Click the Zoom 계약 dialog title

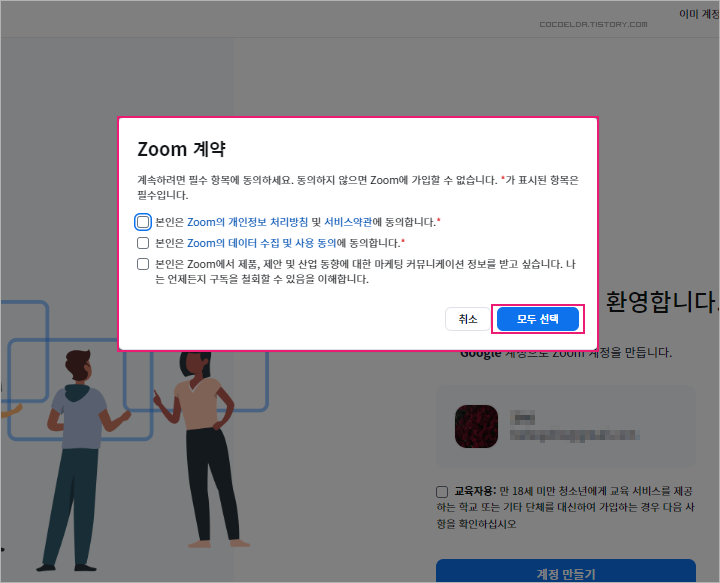tap(181, 149)
